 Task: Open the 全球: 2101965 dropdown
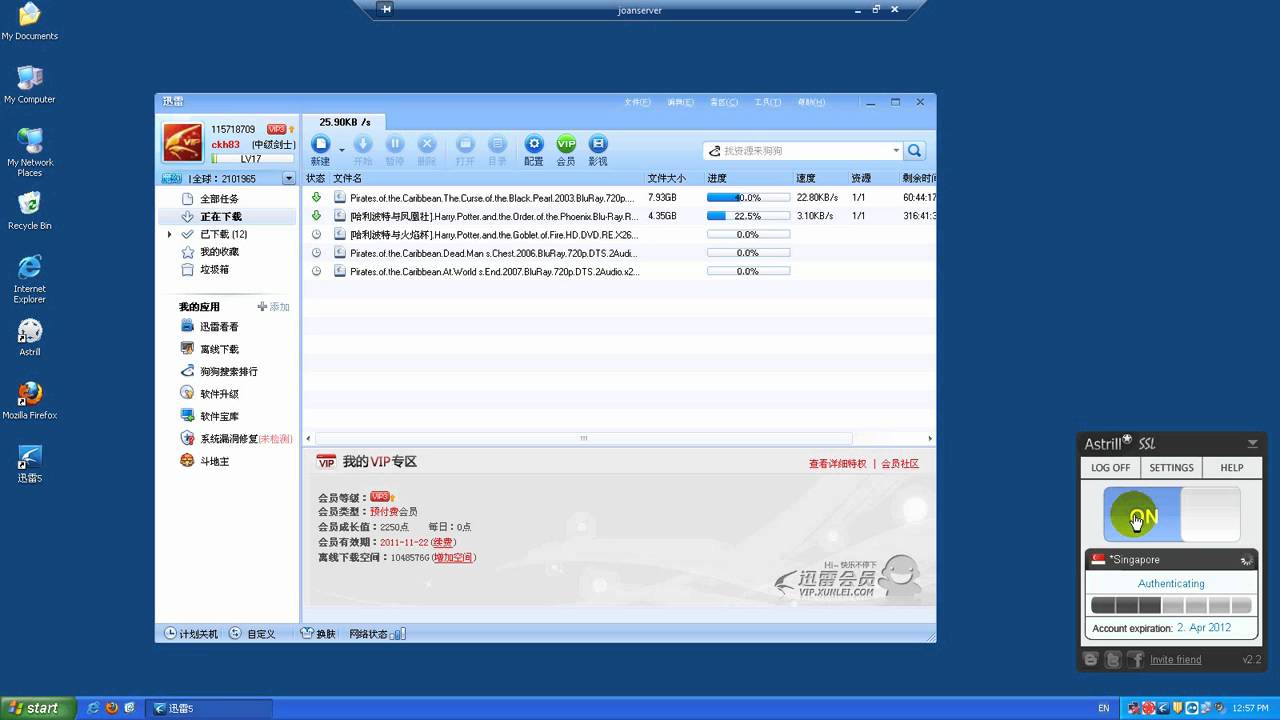coord(288,179)
